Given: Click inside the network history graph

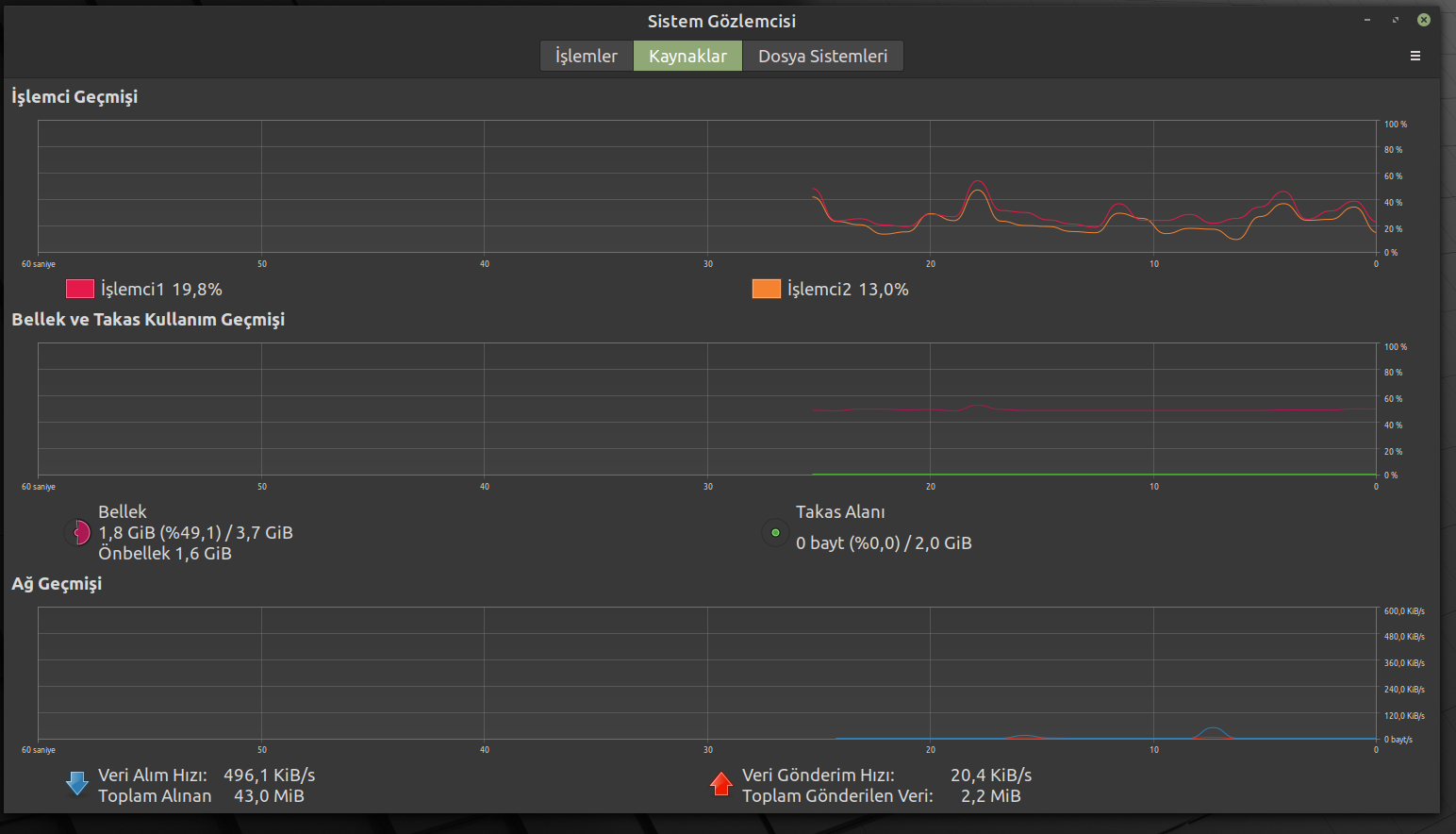Looking at the screenshot, I should pyautogui.click(x=707, y=673).
